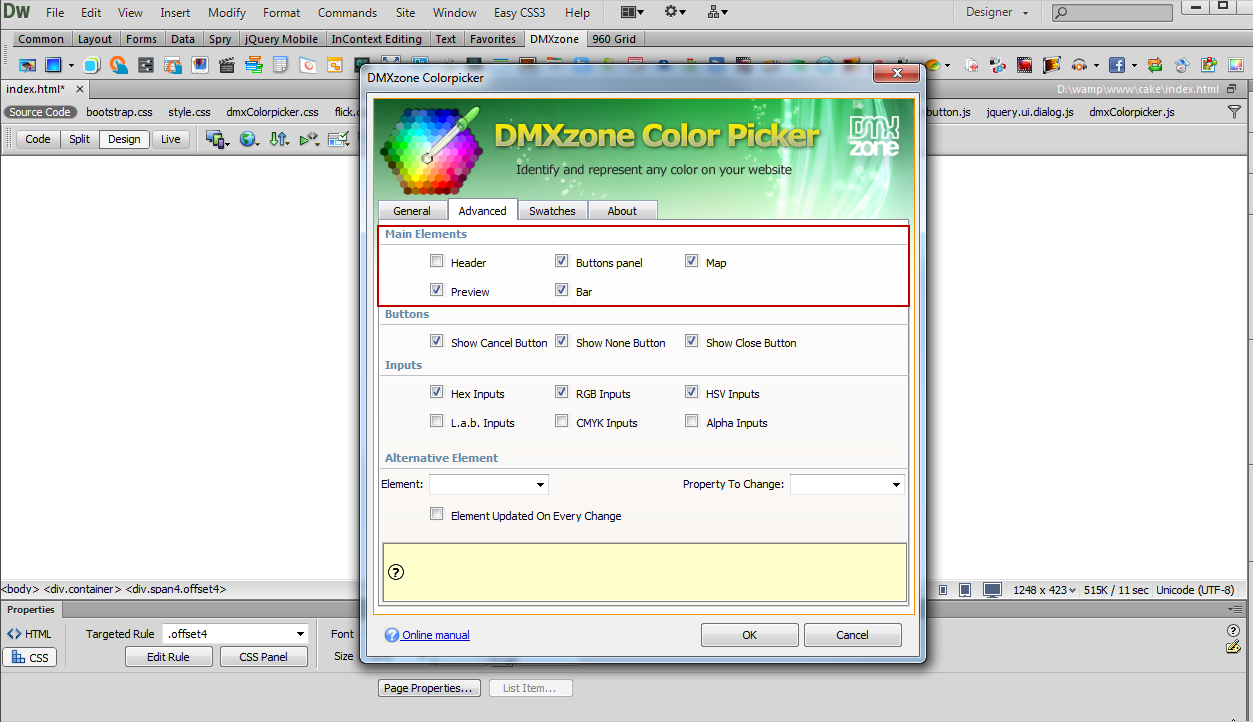The image size is (1253, 722).
Task: Enable the Header checkbox
Action: click(436, 261)
